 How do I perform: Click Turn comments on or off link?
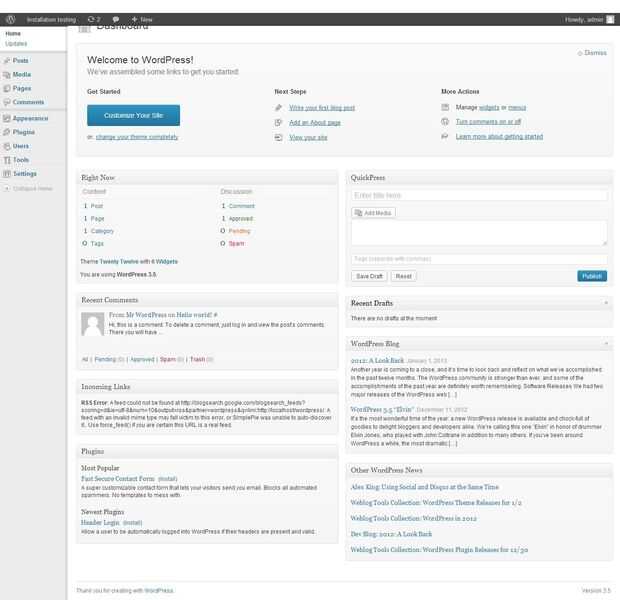tap(488, 121)
